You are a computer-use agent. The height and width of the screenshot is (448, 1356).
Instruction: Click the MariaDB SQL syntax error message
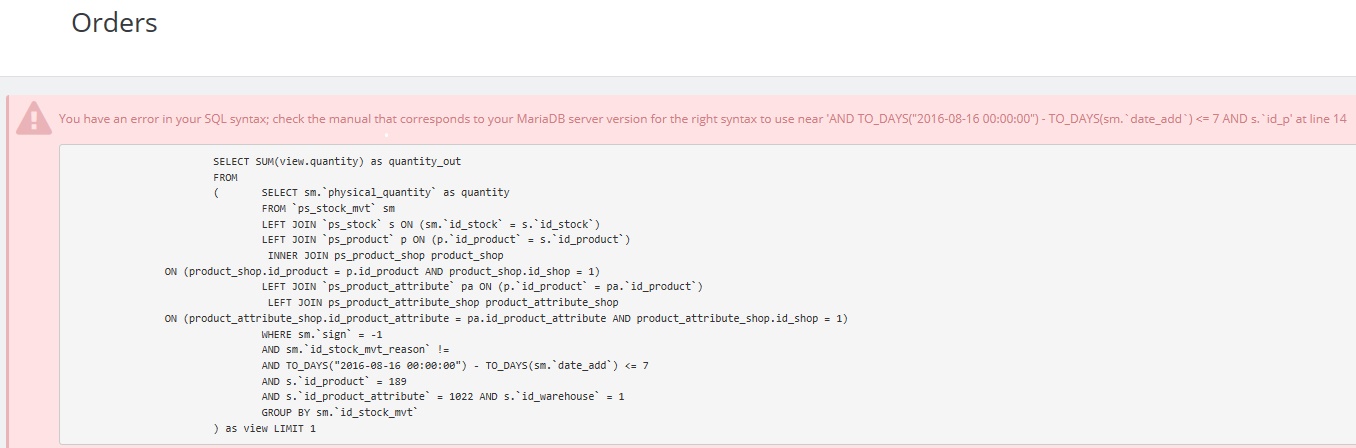(x=703, y=118)
